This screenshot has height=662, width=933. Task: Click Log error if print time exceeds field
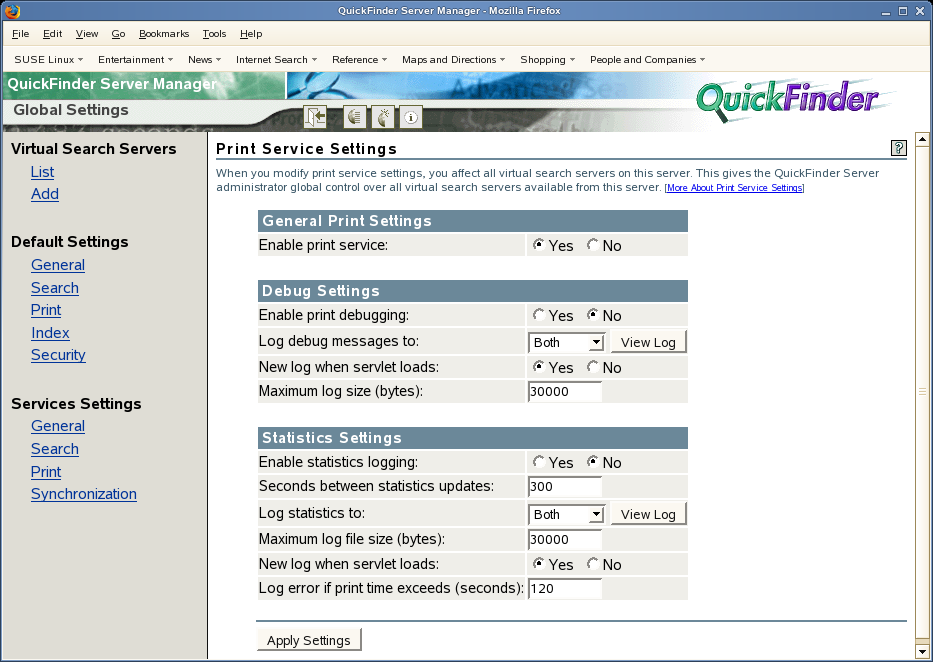tap(565, 588)
